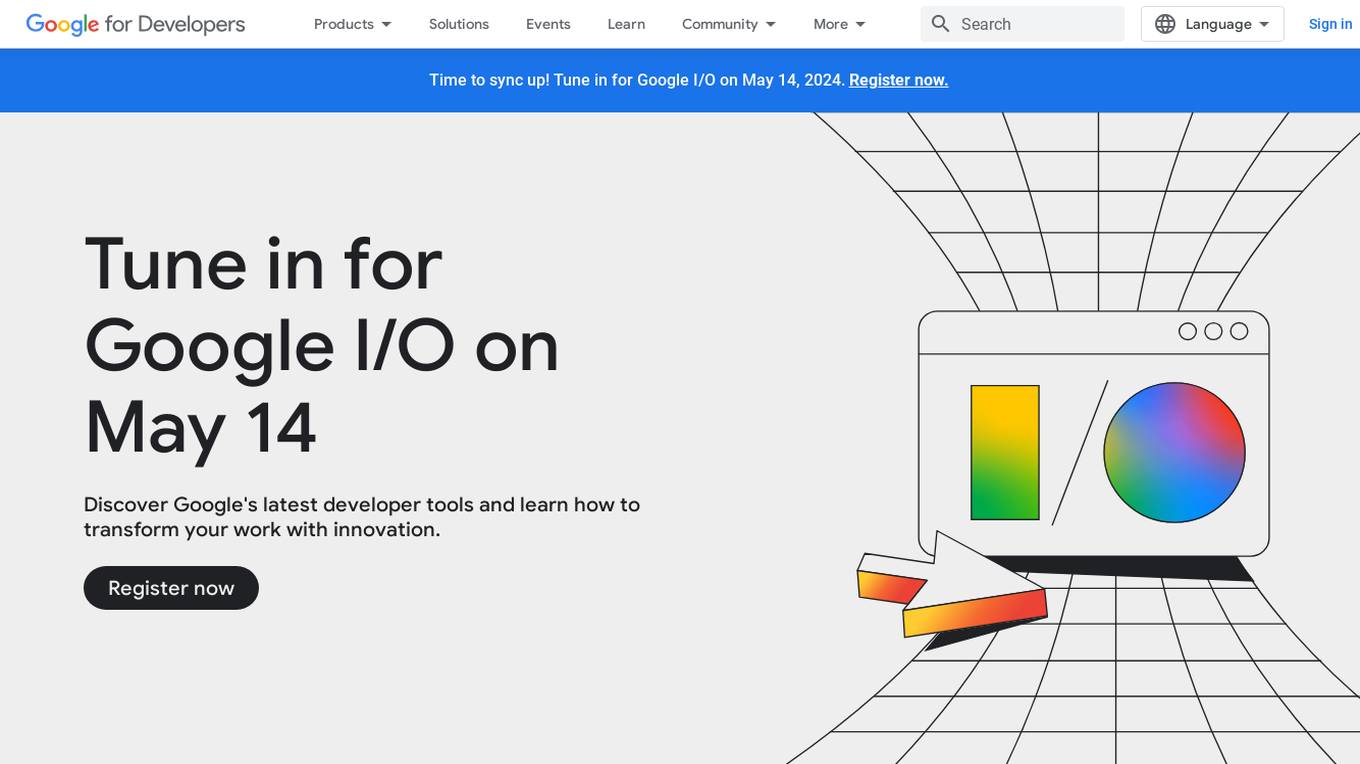Click the I/O illustration window graphic
The image size is (1360, 764).
coord(1094,433)
